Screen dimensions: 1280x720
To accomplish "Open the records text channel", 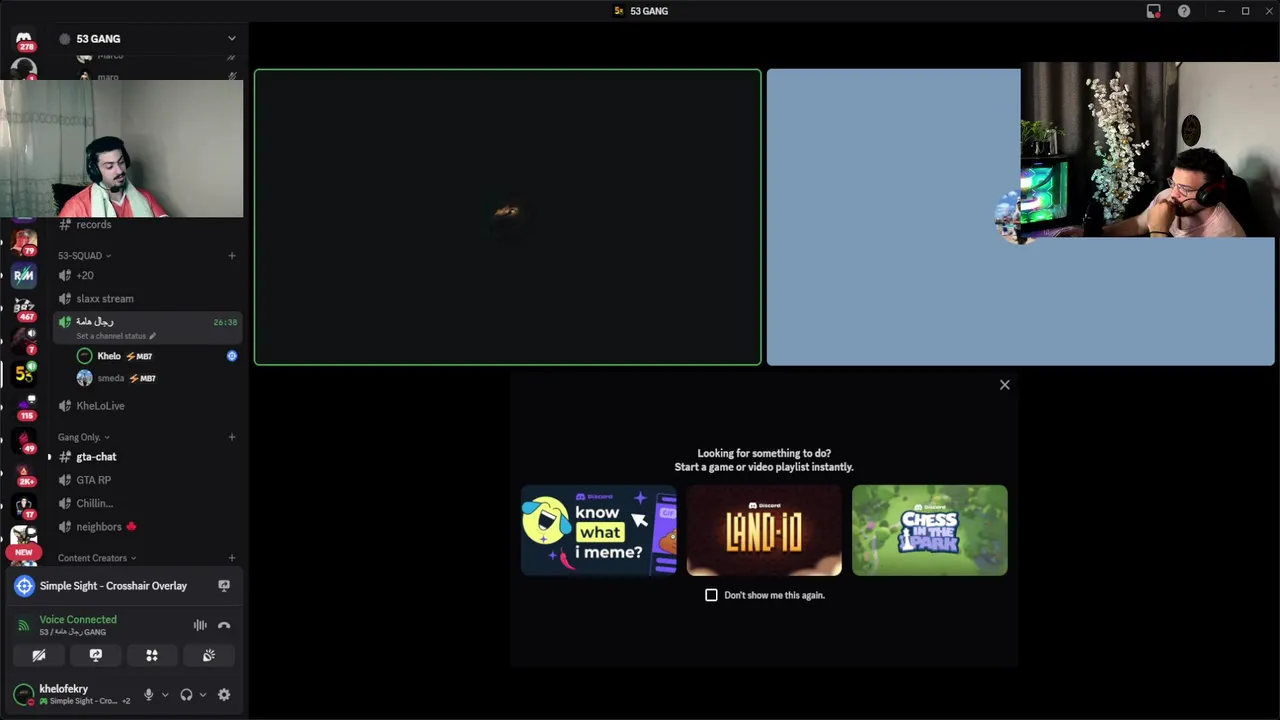I will click(x=148, y=225).
